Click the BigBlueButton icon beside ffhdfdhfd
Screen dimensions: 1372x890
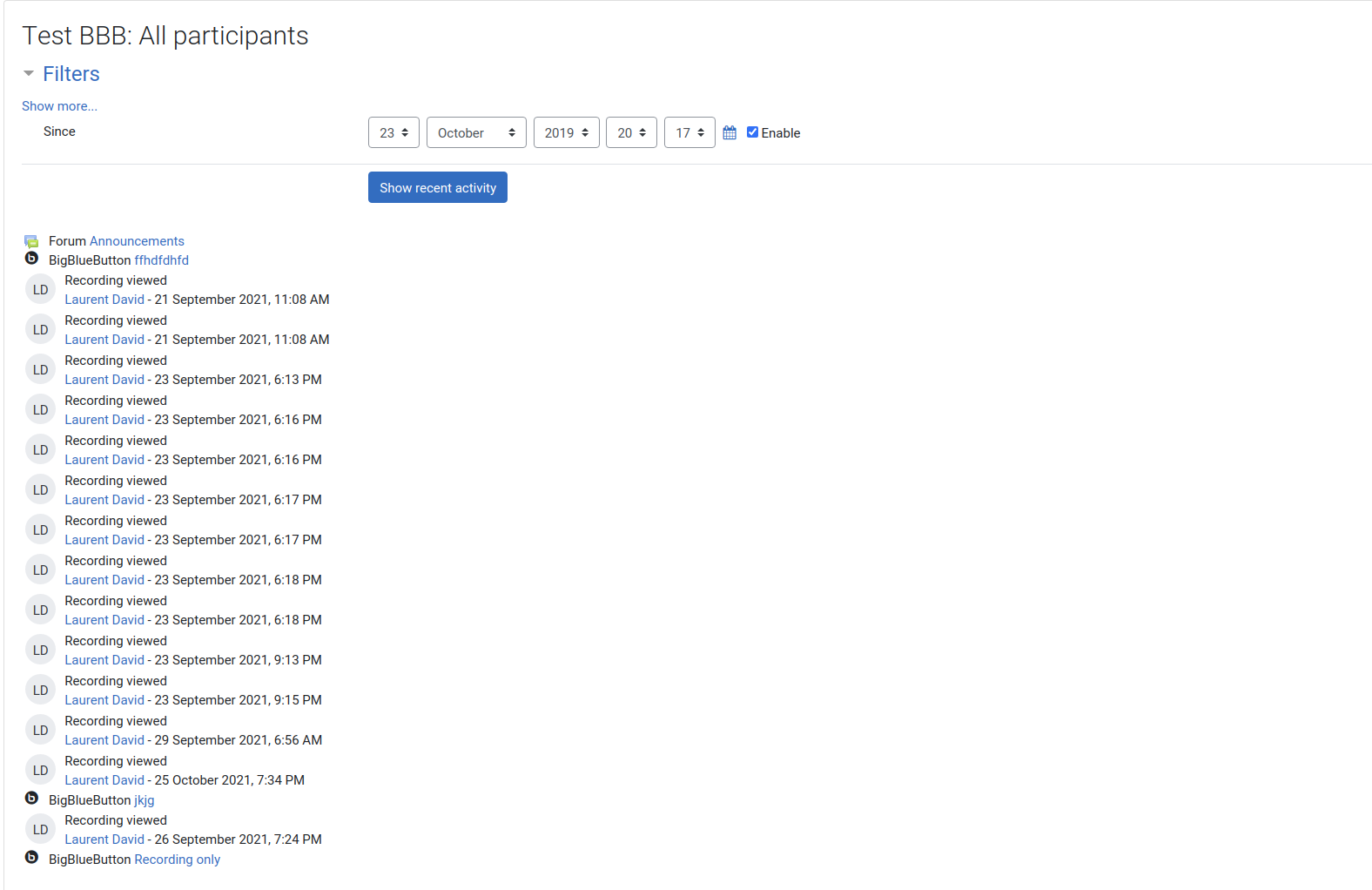coord(31,259)
